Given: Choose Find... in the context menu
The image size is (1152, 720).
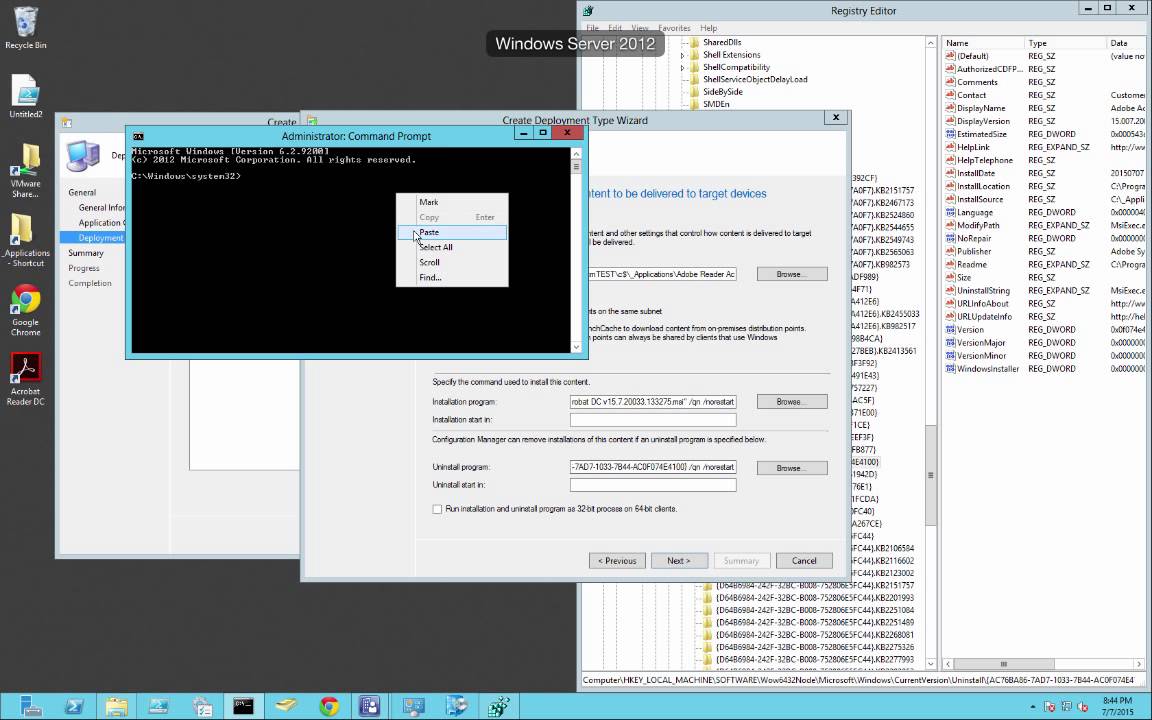Looking at the screenshot, I should click(x=452, y=277).
